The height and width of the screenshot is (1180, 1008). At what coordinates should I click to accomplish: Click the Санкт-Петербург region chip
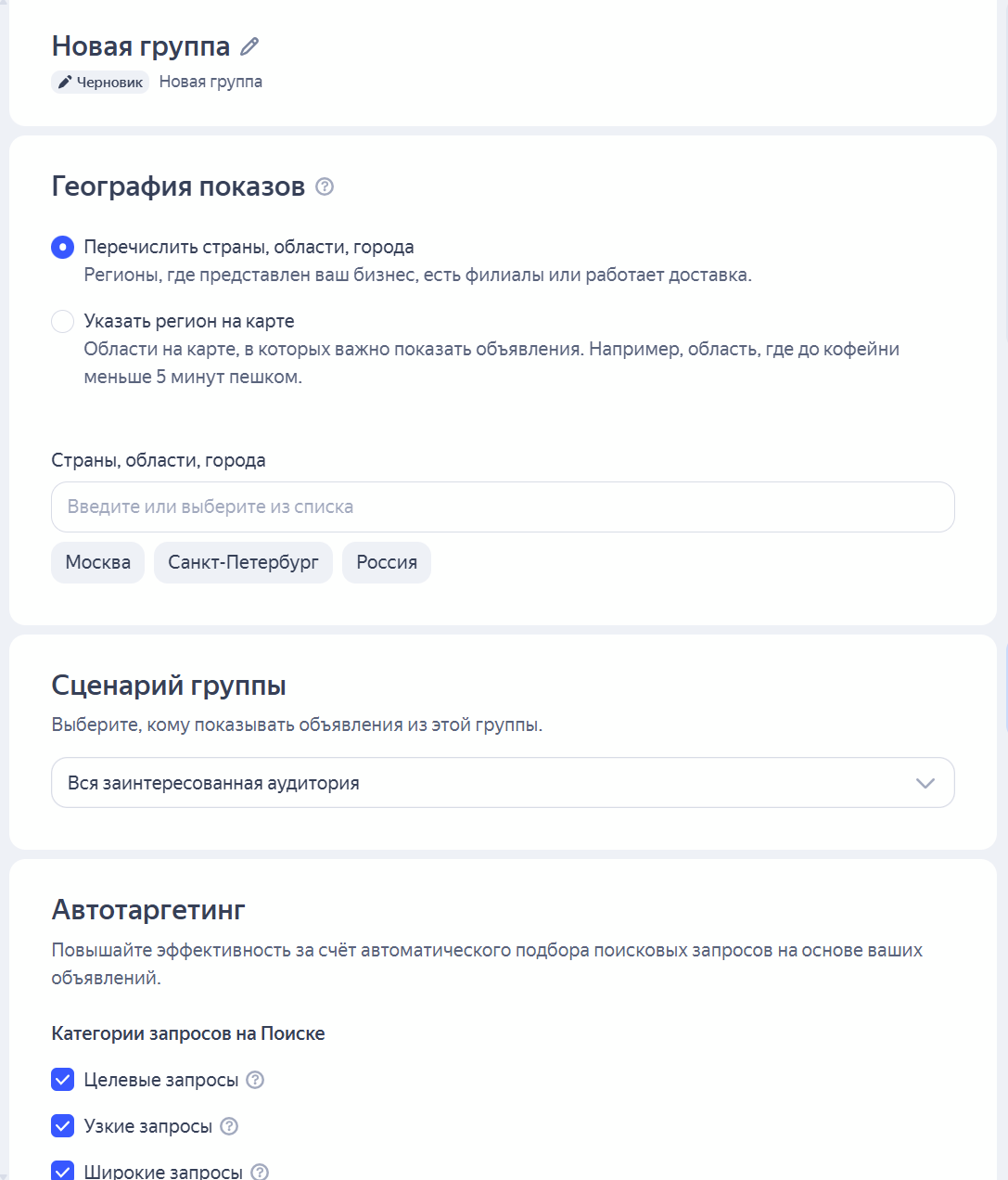click(x=243, y=562)
